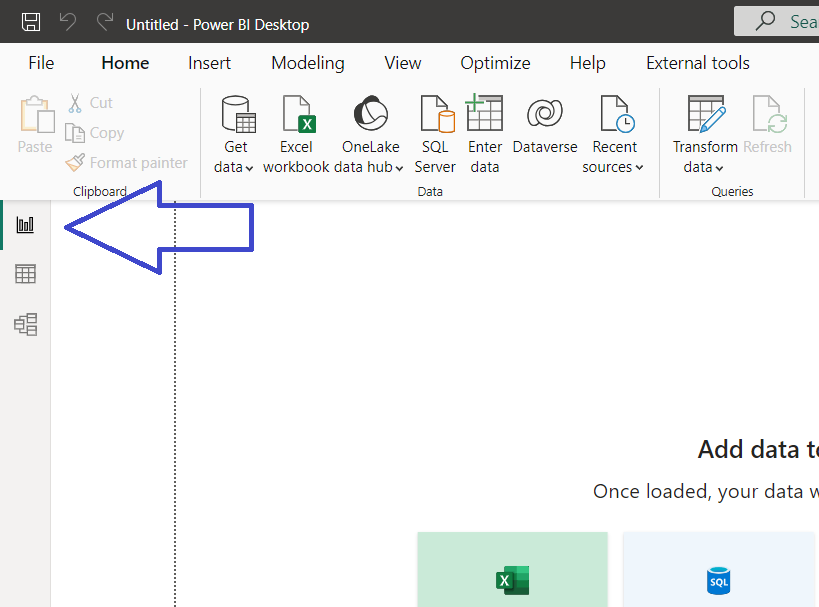Switch to the Modeling tab

click(x=307, y=63)
